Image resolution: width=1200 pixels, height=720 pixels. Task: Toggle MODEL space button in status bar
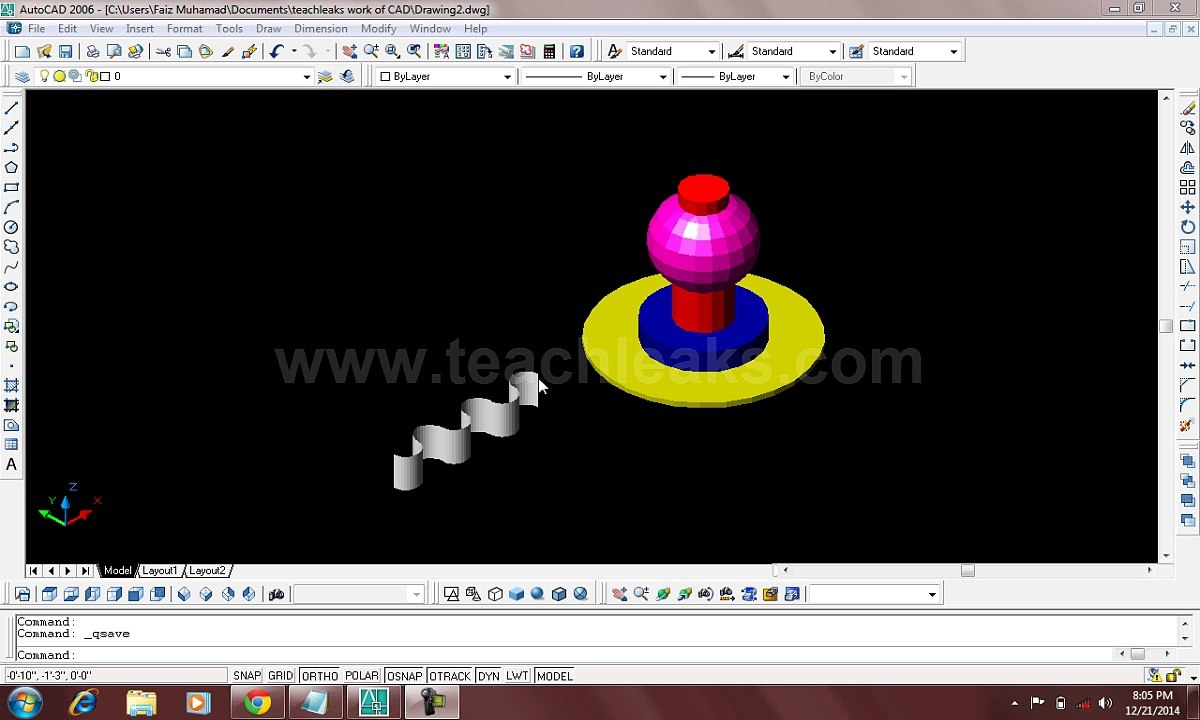554,676
